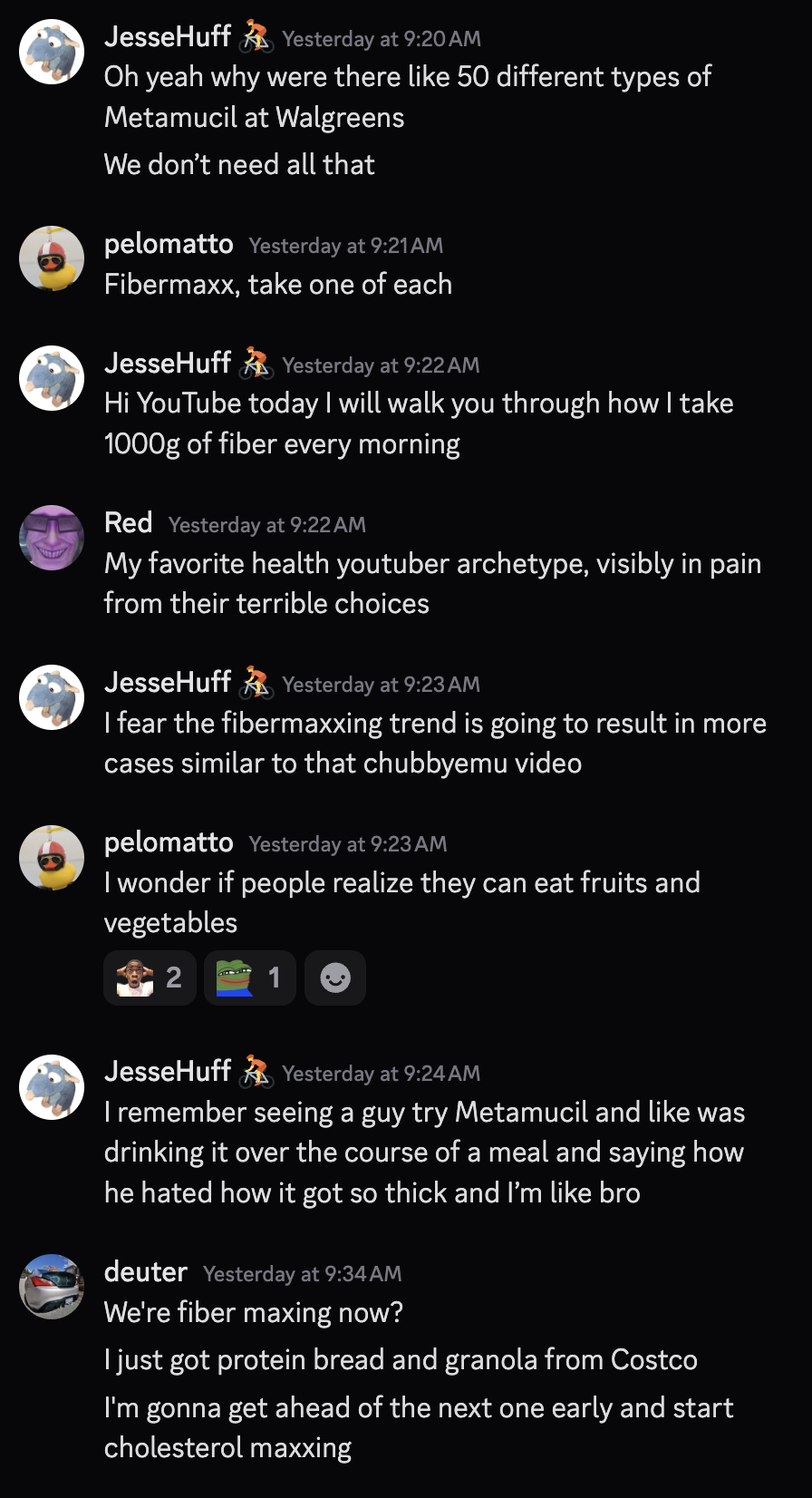This screenshot has height=1498, width=812.
Task: Open deuter's car avatar
Action: click(x=52, y=1286)
